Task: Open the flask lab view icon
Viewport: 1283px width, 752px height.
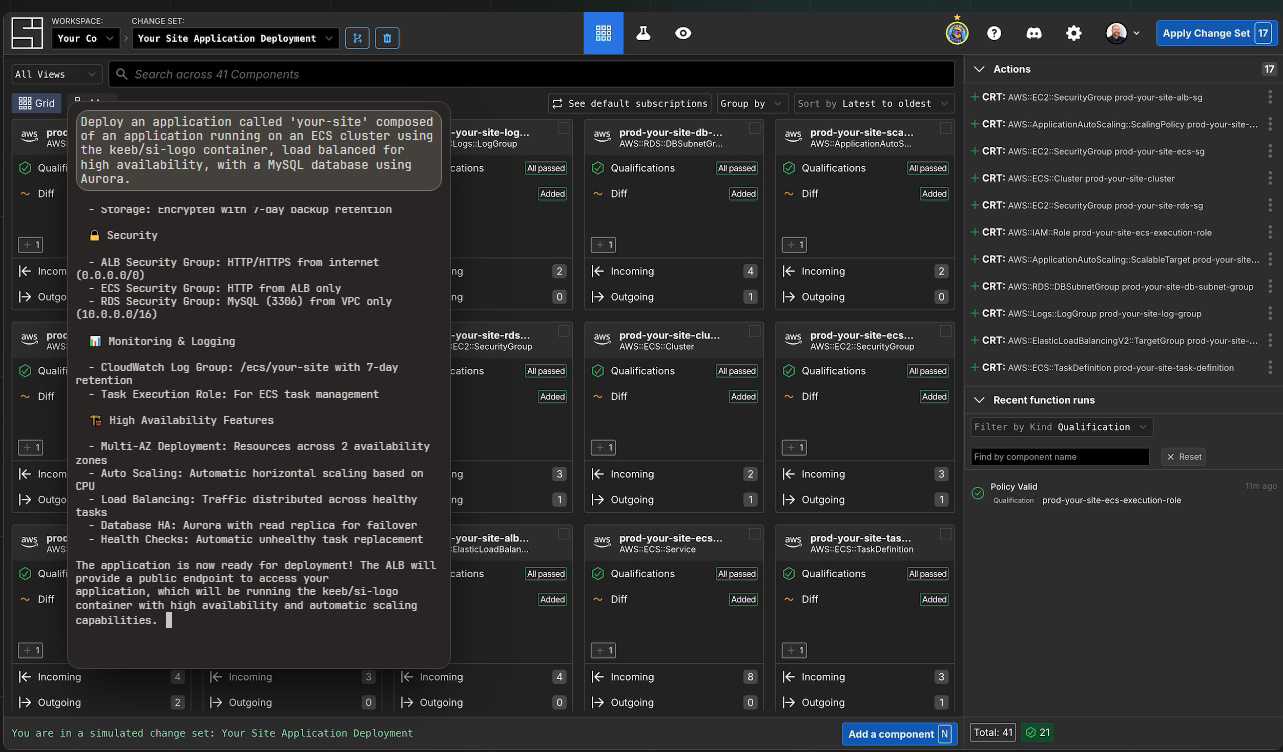Action: point(643,33)
